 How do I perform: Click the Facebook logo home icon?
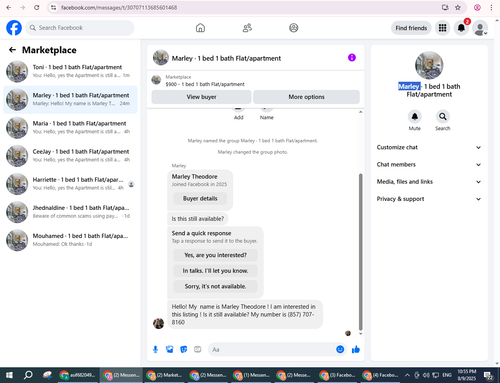click(x=14, y=28)
